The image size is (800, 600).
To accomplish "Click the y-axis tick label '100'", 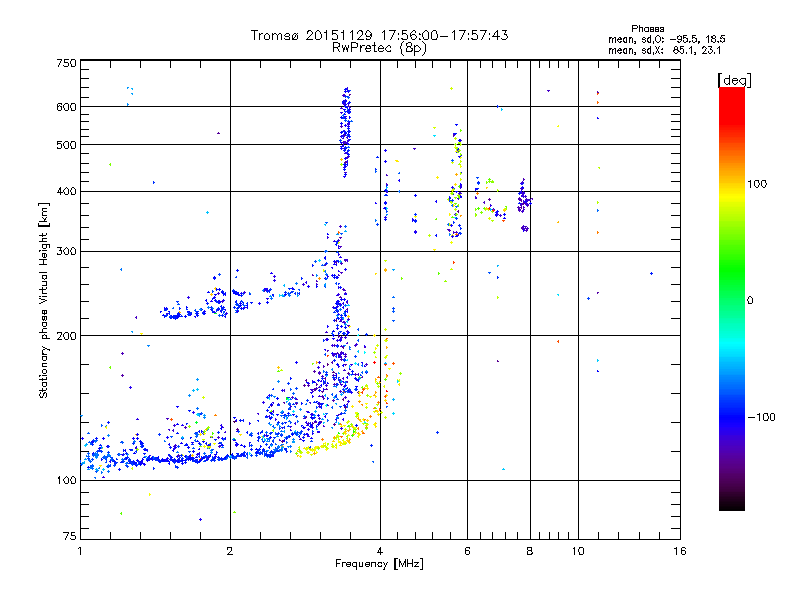I will tap(66, 480).
